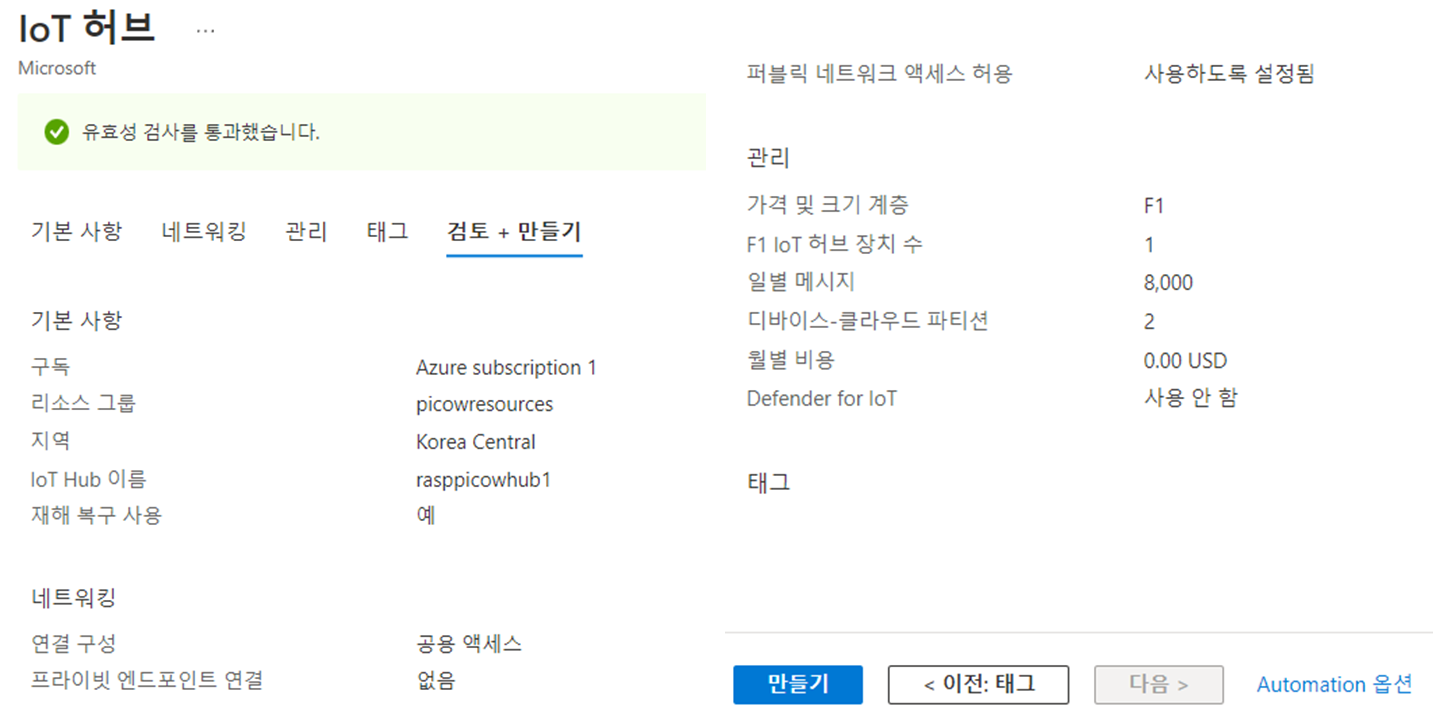Click the rasppicowhub1 hub name value
This screenshot has width=1433, height=717.
click(483, 480)
